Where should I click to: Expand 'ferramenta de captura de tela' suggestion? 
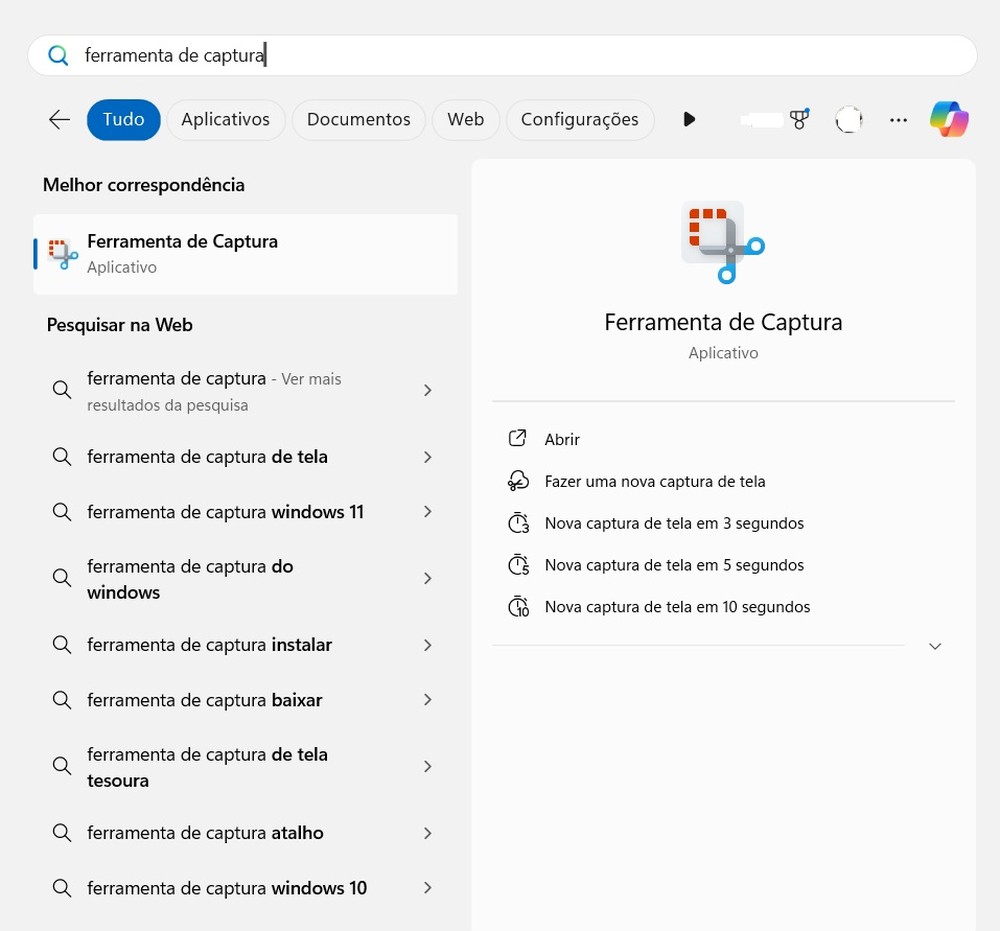427,457
